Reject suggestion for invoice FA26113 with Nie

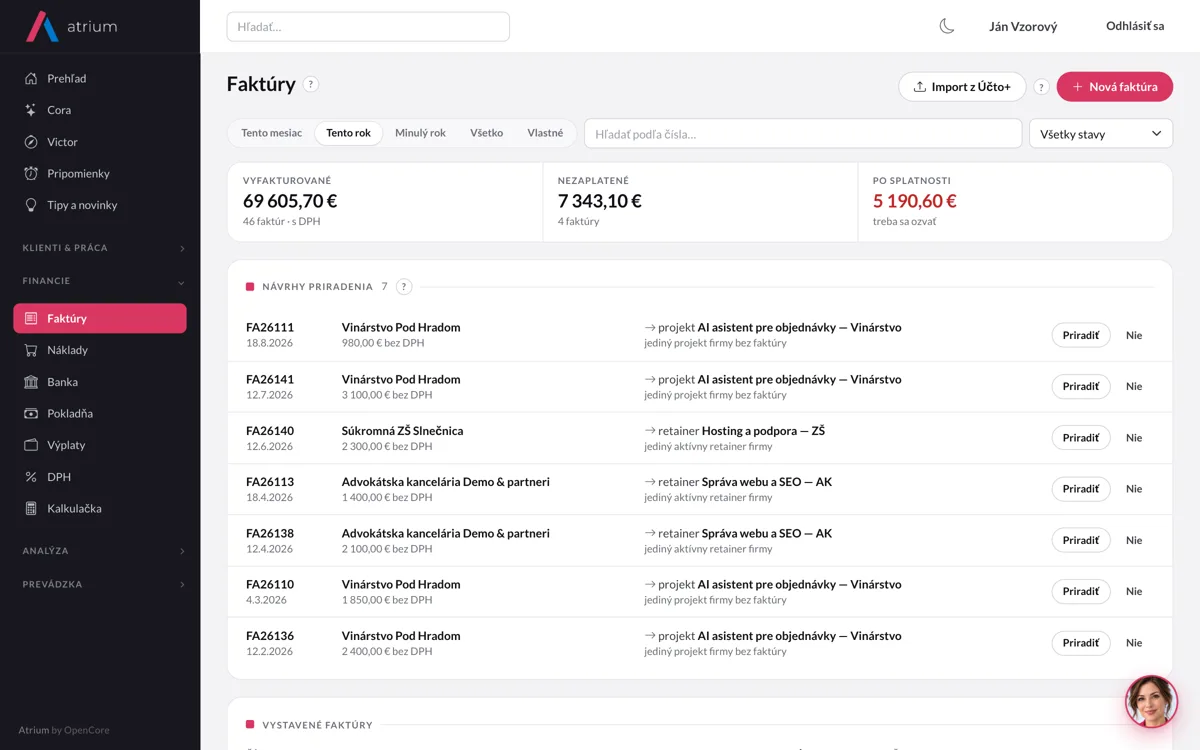coord(1134,489)
